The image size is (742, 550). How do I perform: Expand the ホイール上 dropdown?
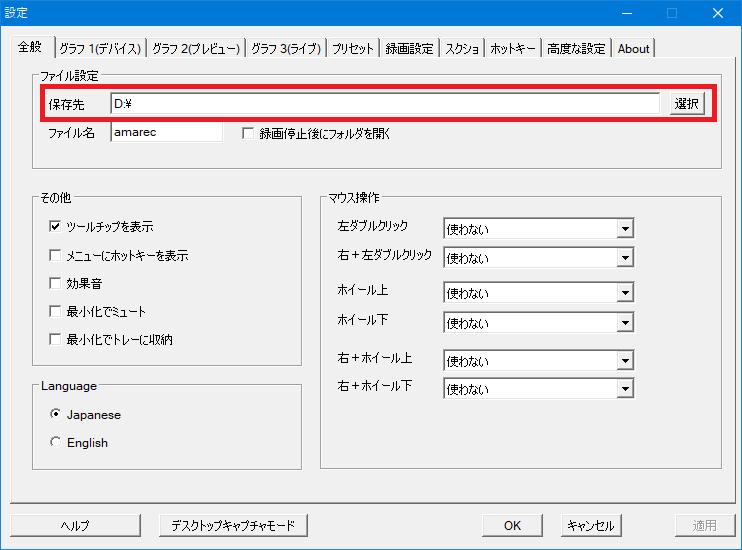point(539,293)
